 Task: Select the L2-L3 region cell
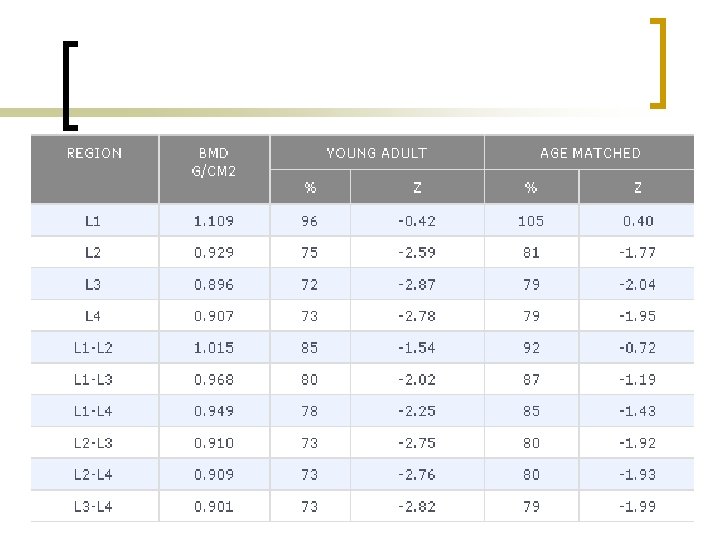[x=93, y=443]
